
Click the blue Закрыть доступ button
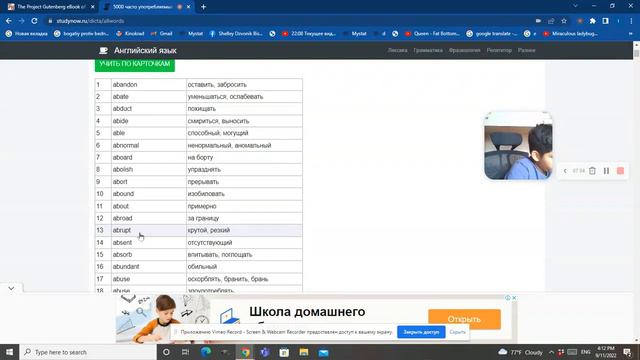click(421, 332)
